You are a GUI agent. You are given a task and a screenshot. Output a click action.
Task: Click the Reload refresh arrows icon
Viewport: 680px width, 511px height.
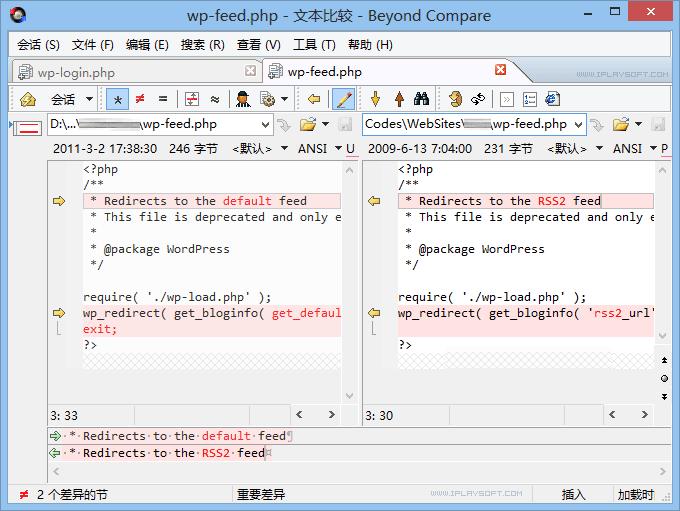coord(478,99)
